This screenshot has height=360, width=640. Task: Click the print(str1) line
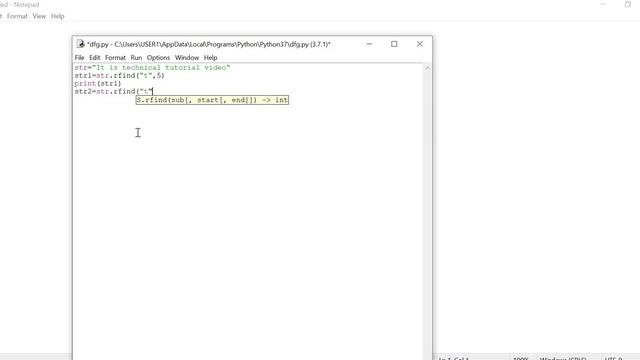coord(98,83)
